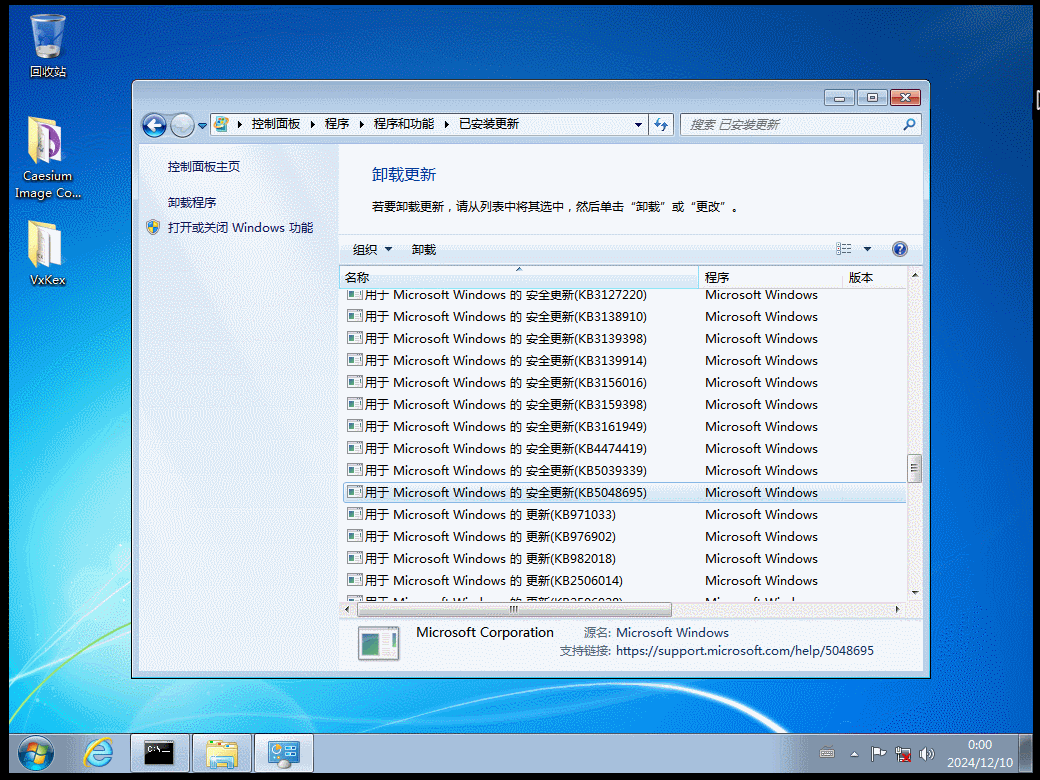Show hidden tray icons arrow
Viewport: 1040px width, 780px height.
tap(854, 754)
